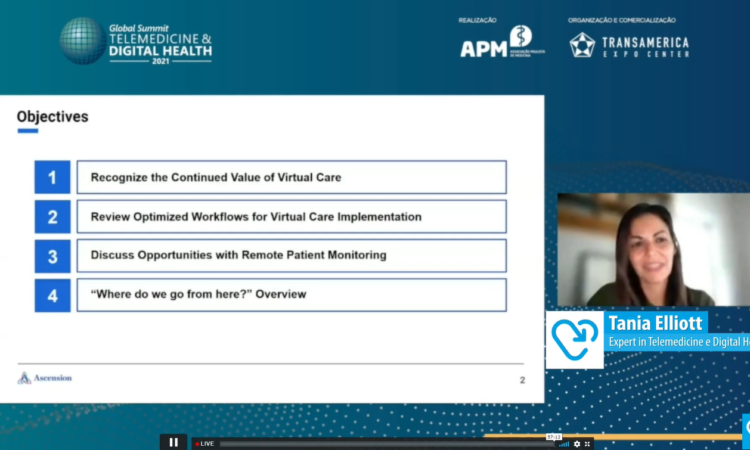Image resolution: width=750 pixels, height=450 pixels.
Task: Click objective number 1 blue box
Action: coord(52,177)
